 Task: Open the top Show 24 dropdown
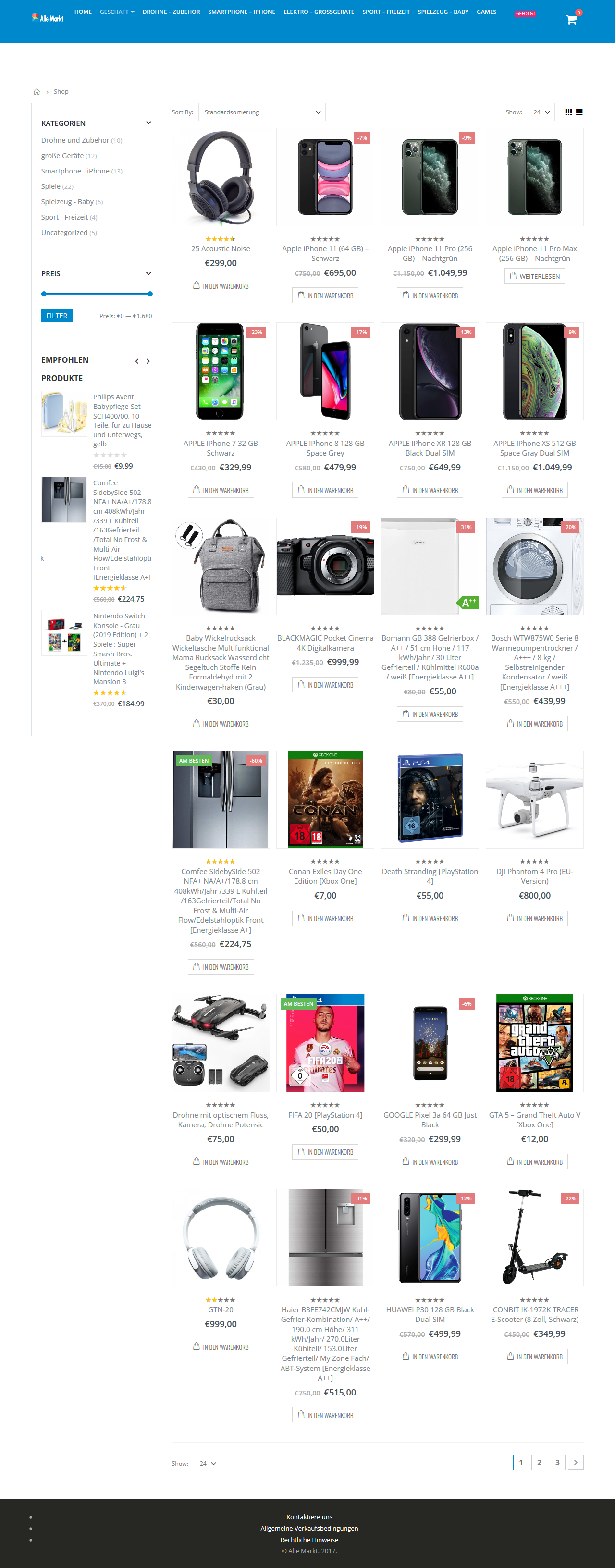pyautogui.click(x=541, y=112)
